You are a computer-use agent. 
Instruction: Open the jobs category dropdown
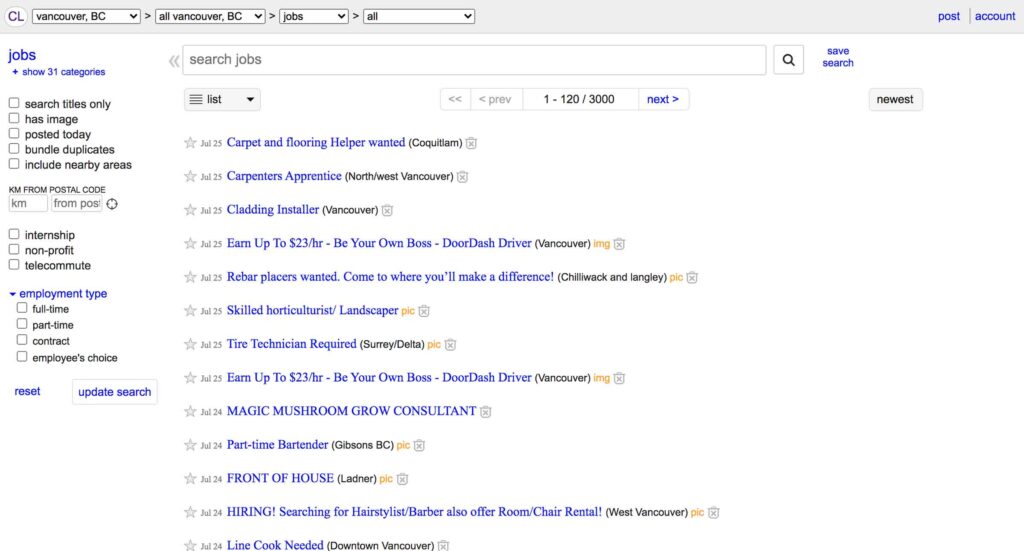(314, 16)
